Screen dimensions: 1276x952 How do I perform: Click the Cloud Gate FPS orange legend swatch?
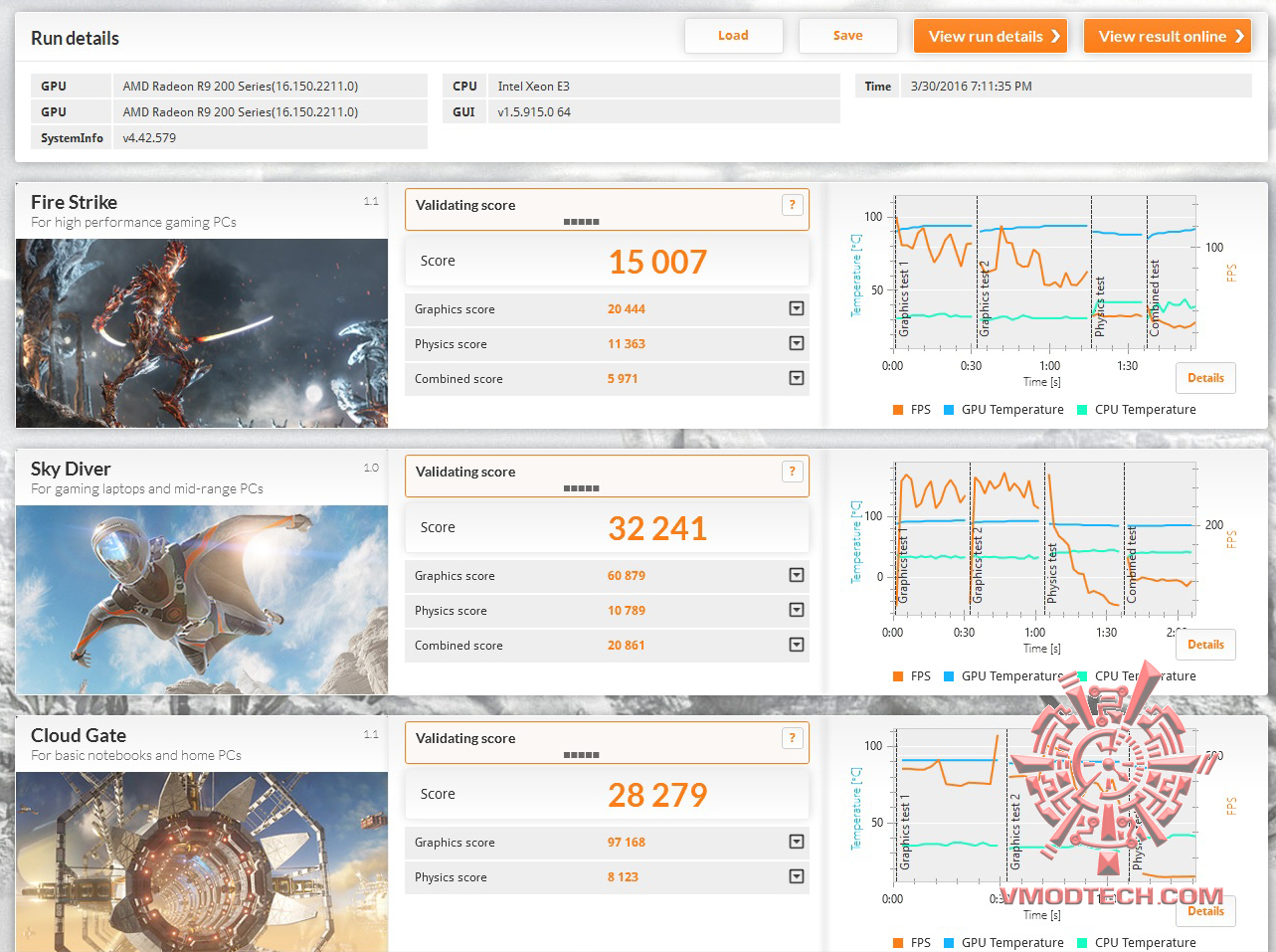898,943
